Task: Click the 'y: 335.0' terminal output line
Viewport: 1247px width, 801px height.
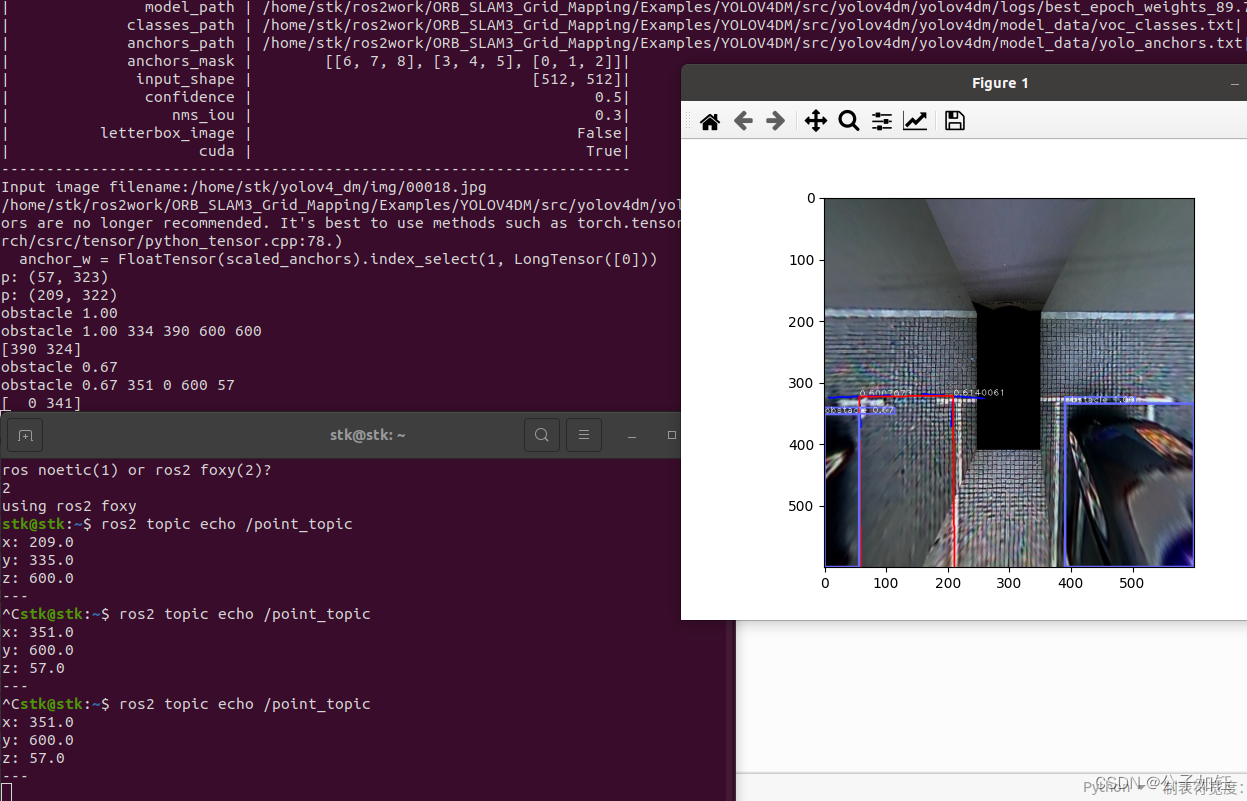Action: pos(38,560)
